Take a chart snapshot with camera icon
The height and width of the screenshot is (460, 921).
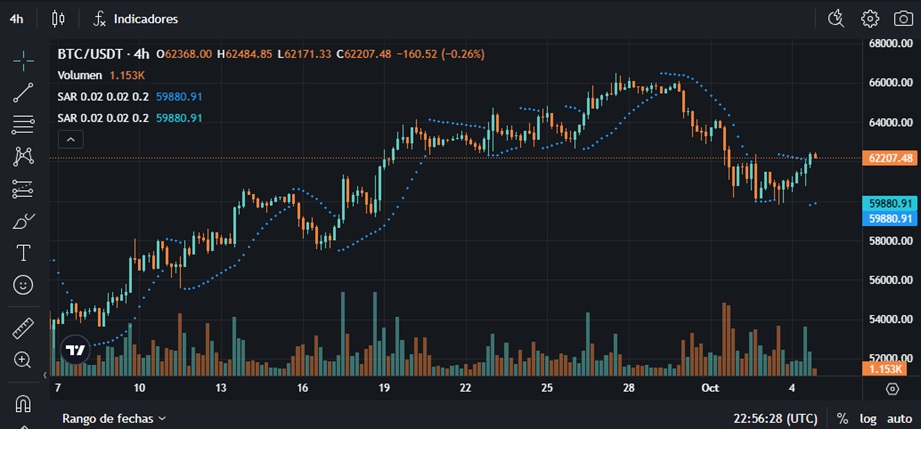(903, 19)
